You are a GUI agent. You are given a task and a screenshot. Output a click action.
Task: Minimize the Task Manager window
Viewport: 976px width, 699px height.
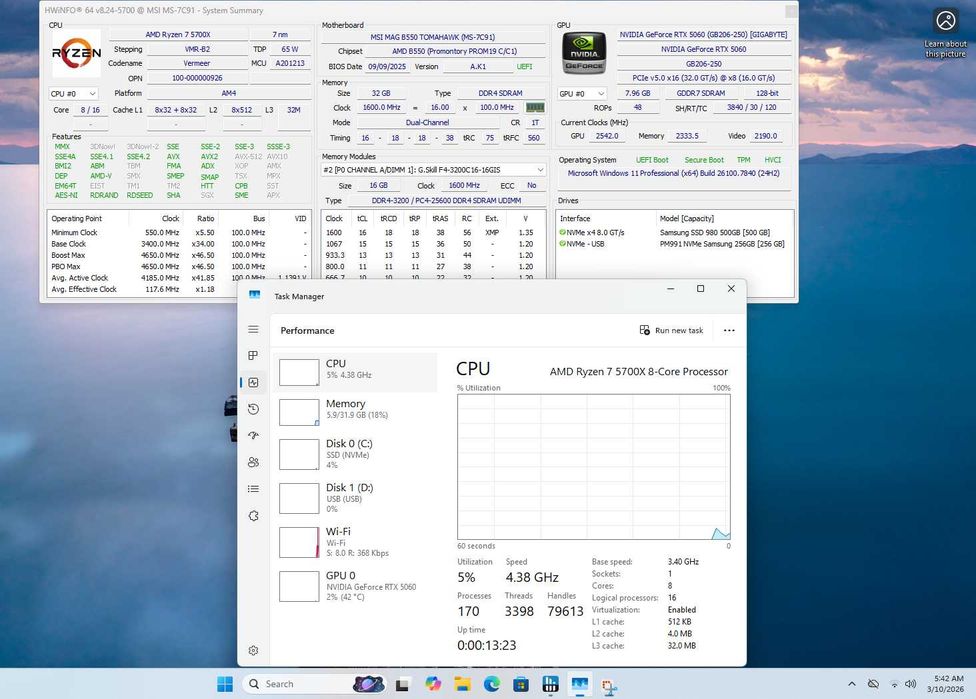point(670,289)
